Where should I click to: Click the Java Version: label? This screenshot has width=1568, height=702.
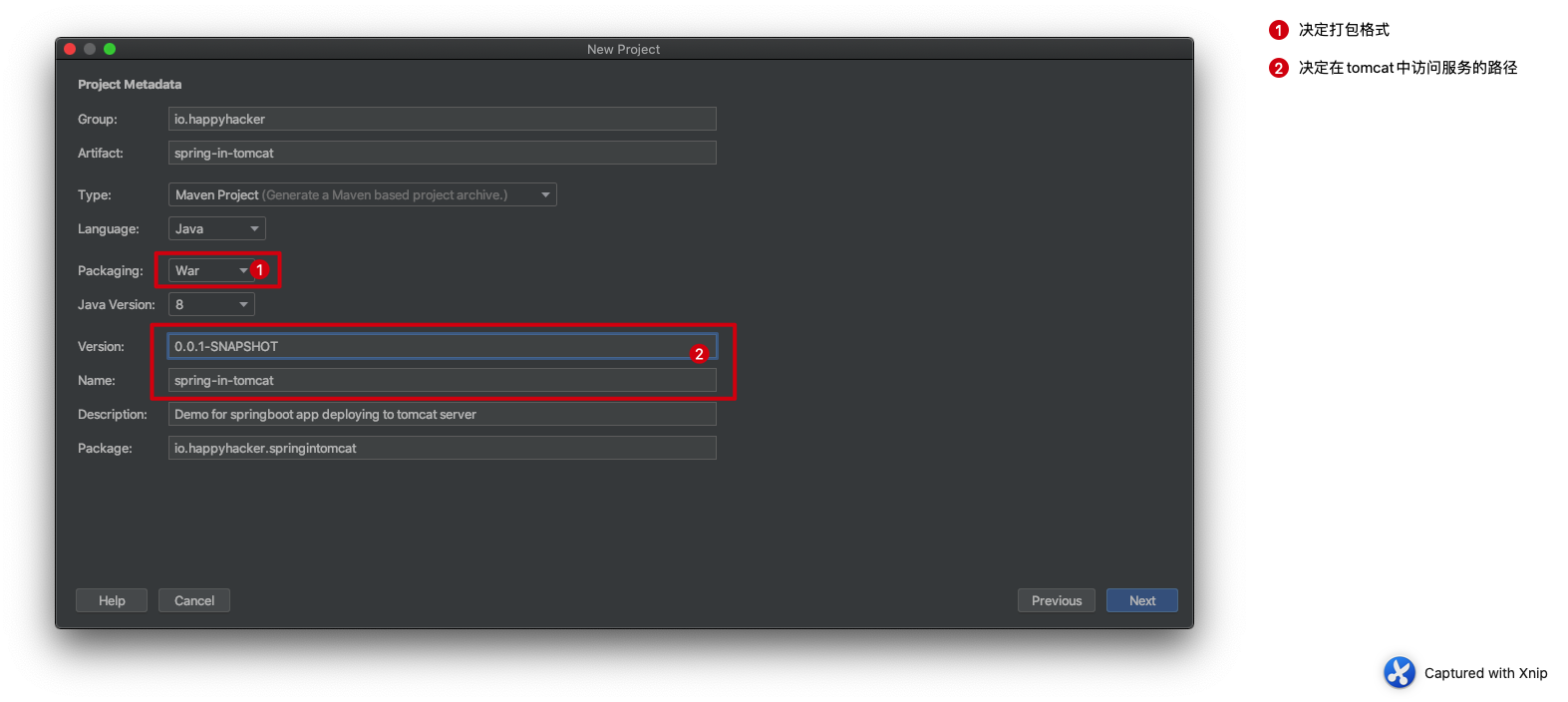117,305
